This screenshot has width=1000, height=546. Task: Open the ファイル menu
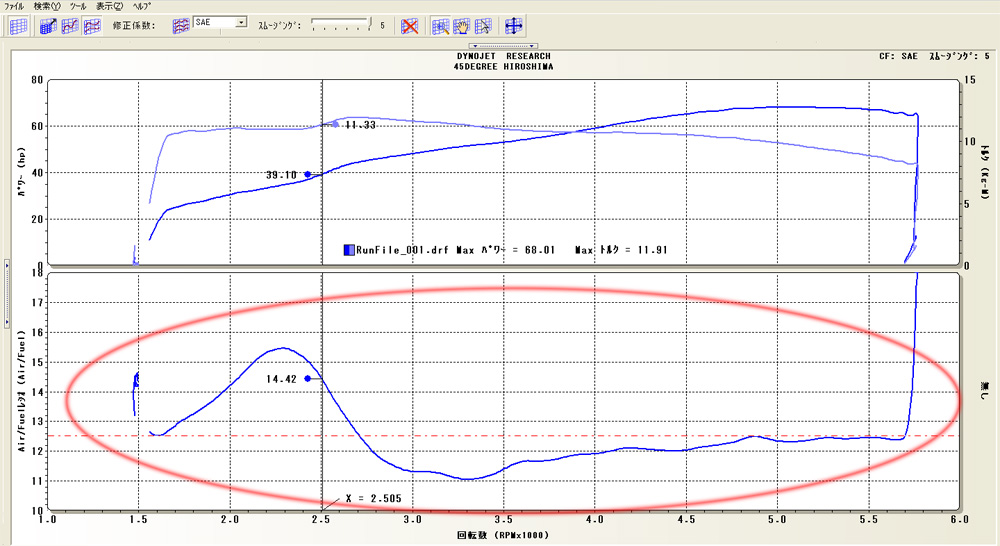coord(15,6)
